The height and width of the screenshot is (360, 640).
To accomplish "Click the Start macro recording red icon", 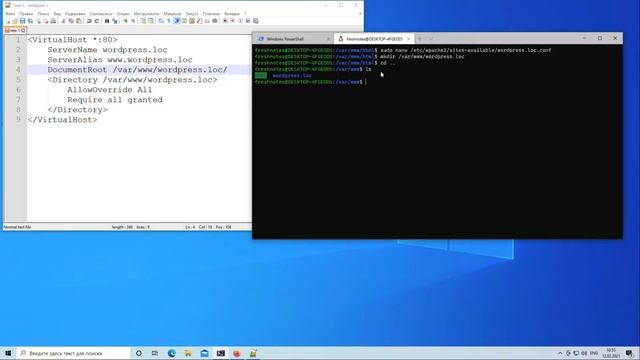I will pyautogui.click(x=224, y=21).
